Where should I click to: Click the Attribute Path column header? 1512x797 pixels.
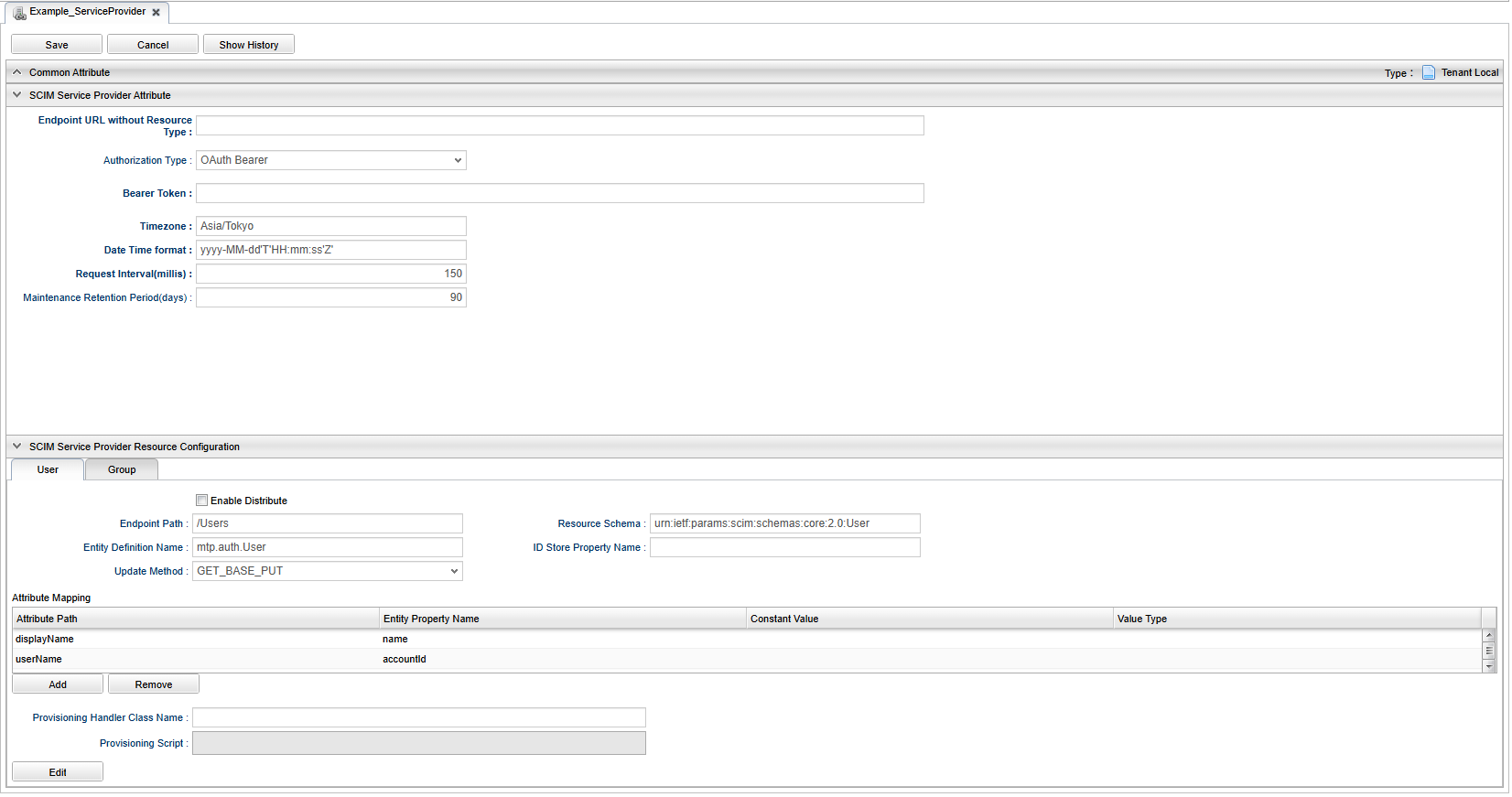[196, 619]
